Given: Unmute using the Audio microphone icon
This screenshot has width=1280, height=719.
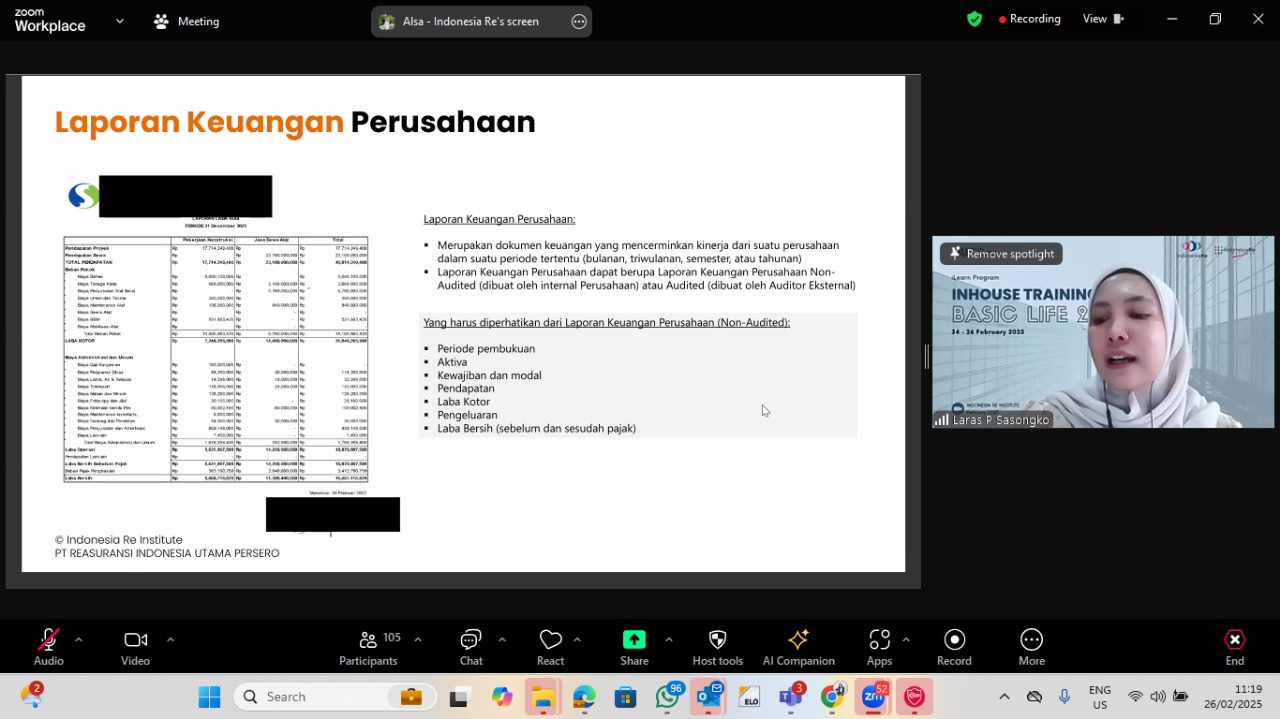Looking at the screenshot, I should tap(48, 639).
